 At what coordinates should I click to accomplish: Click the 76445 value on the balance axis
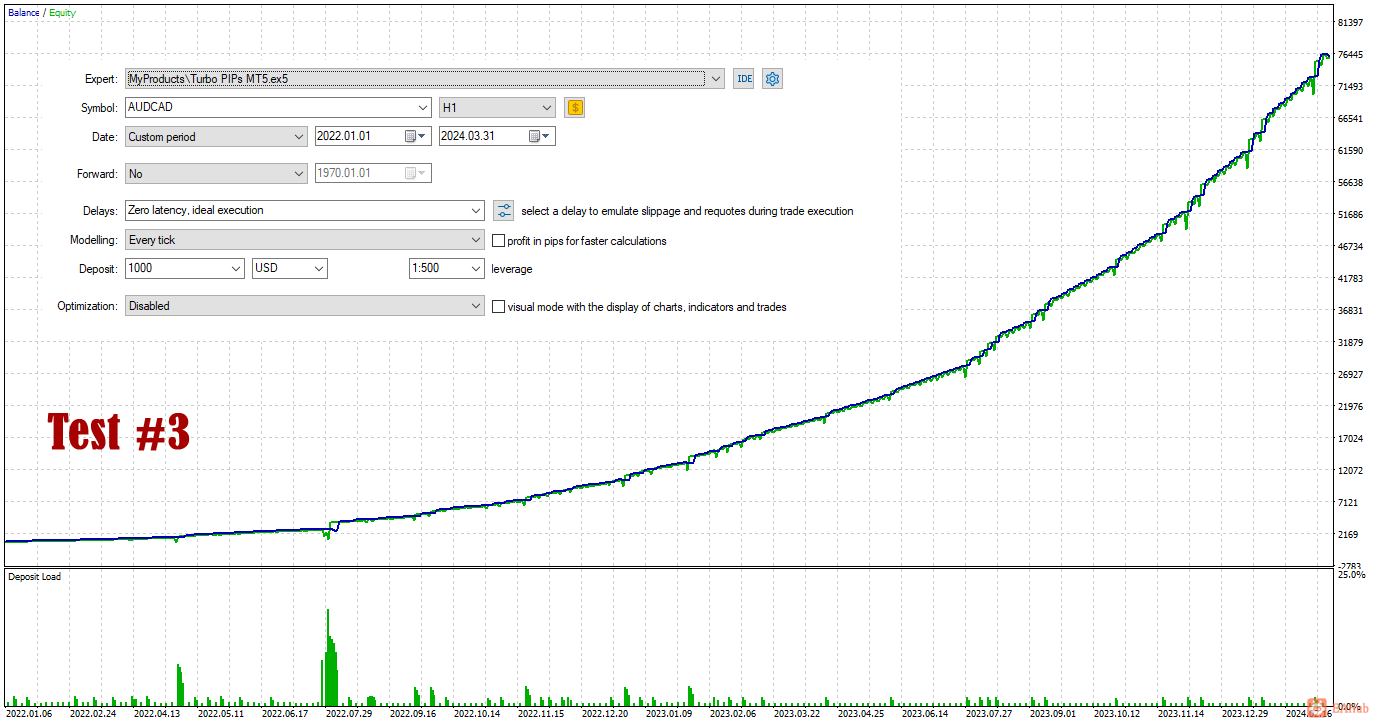(1350, 54)
